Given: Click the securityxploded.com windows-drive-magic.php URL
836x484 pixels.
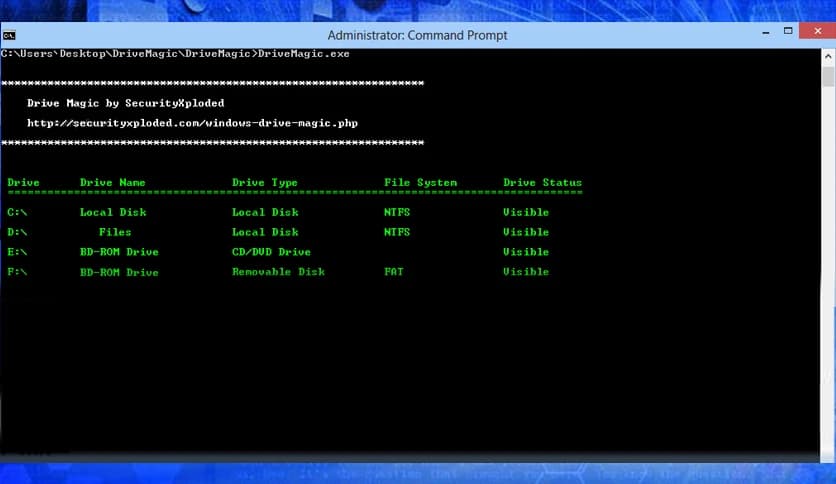Looking at the screenshot, I should tap(192, 123).
